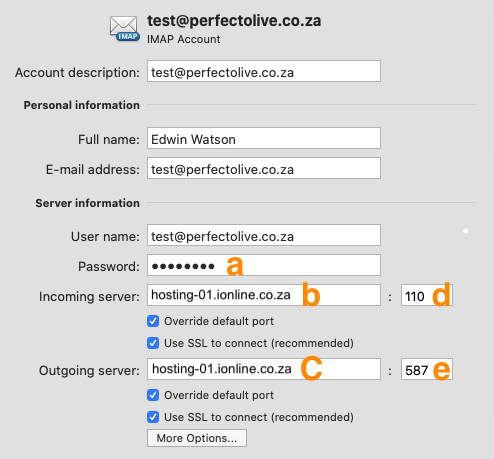Click the IMAP envelope account icon
Viewport: 494px width, 459px height.
[124, 28]
